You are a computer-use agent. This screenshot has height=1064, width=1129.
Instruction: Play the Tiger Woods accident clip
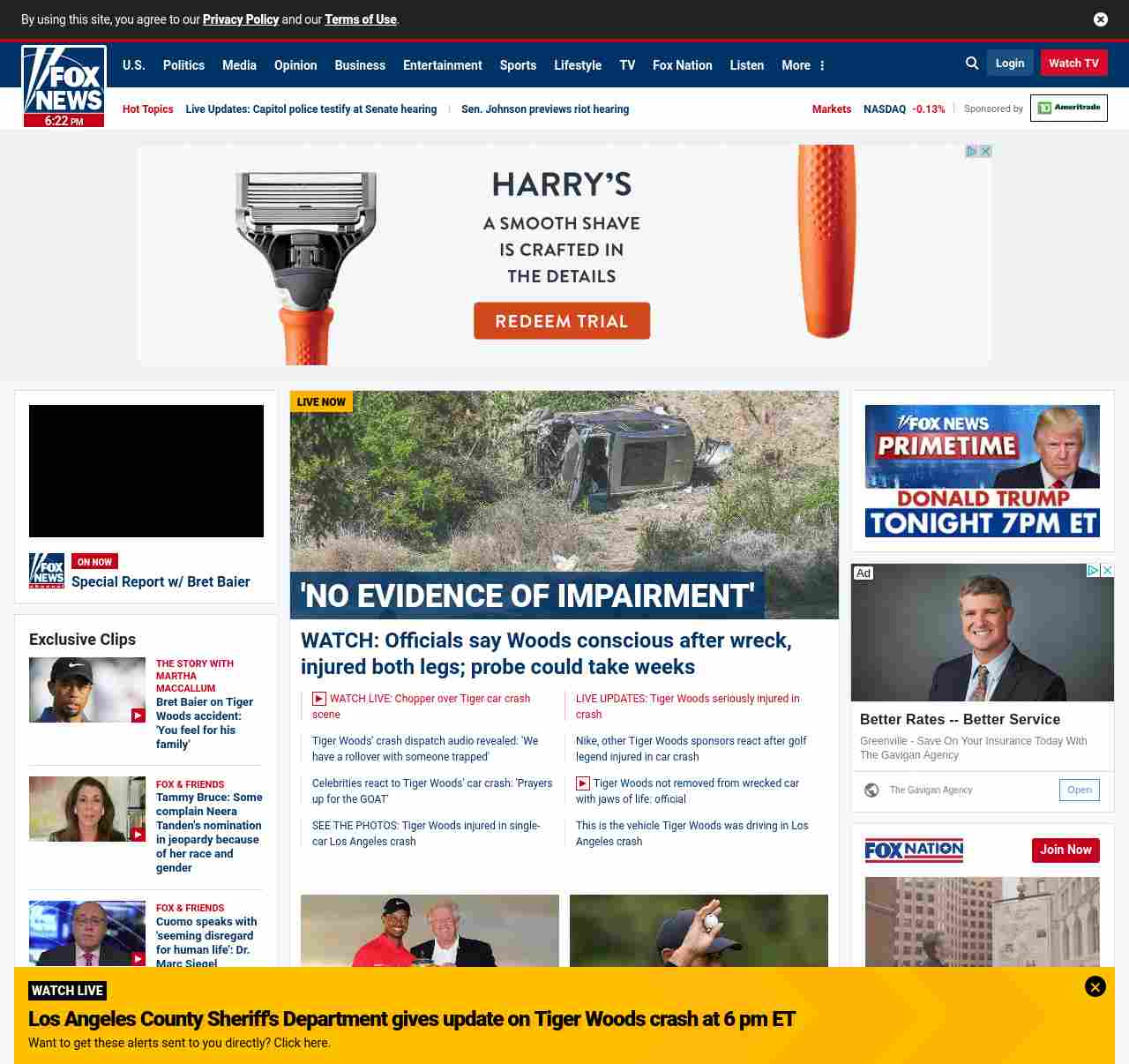(x=87, y=690)
